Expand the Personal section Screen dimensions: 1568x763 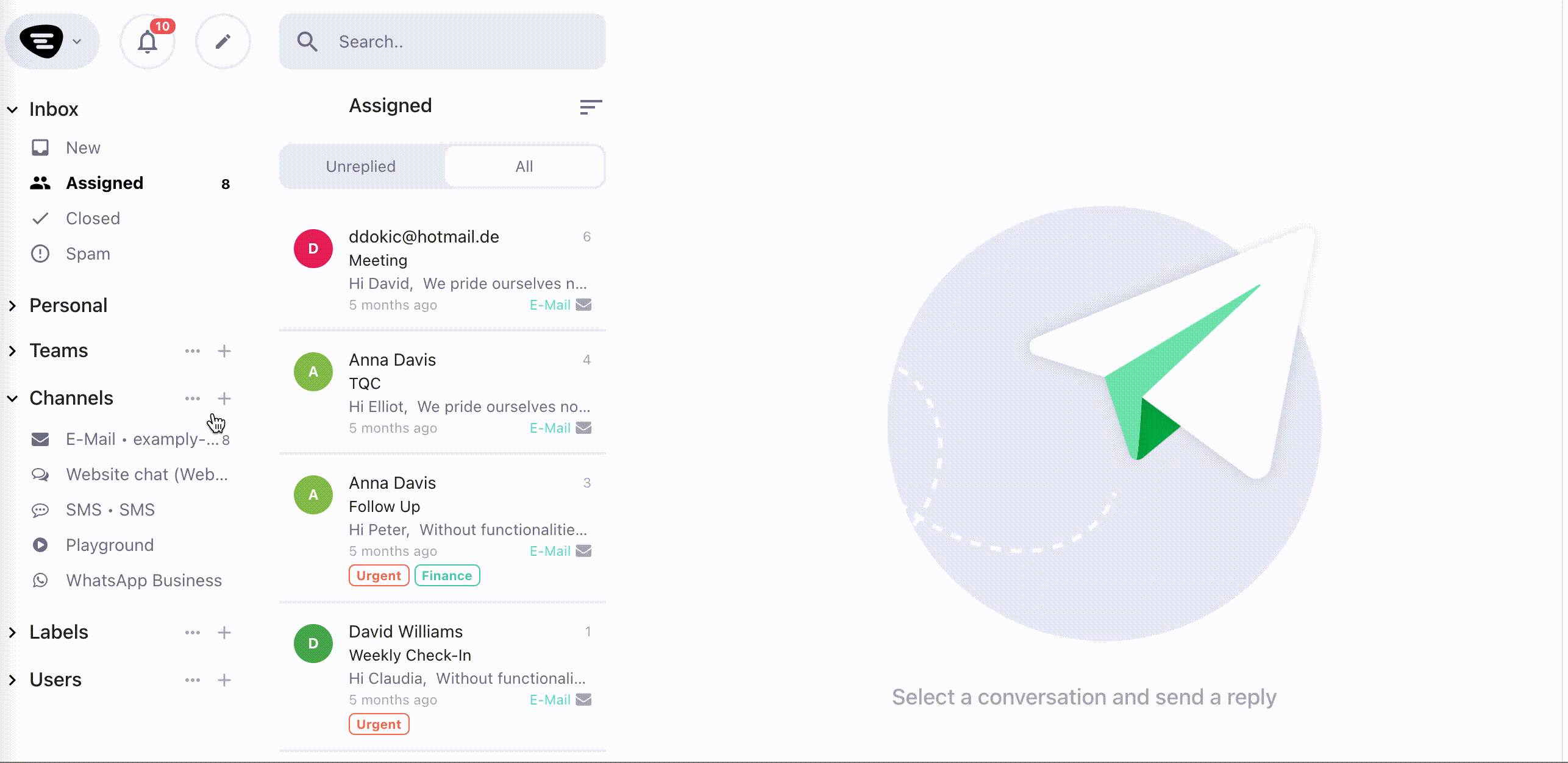(68, 305)
